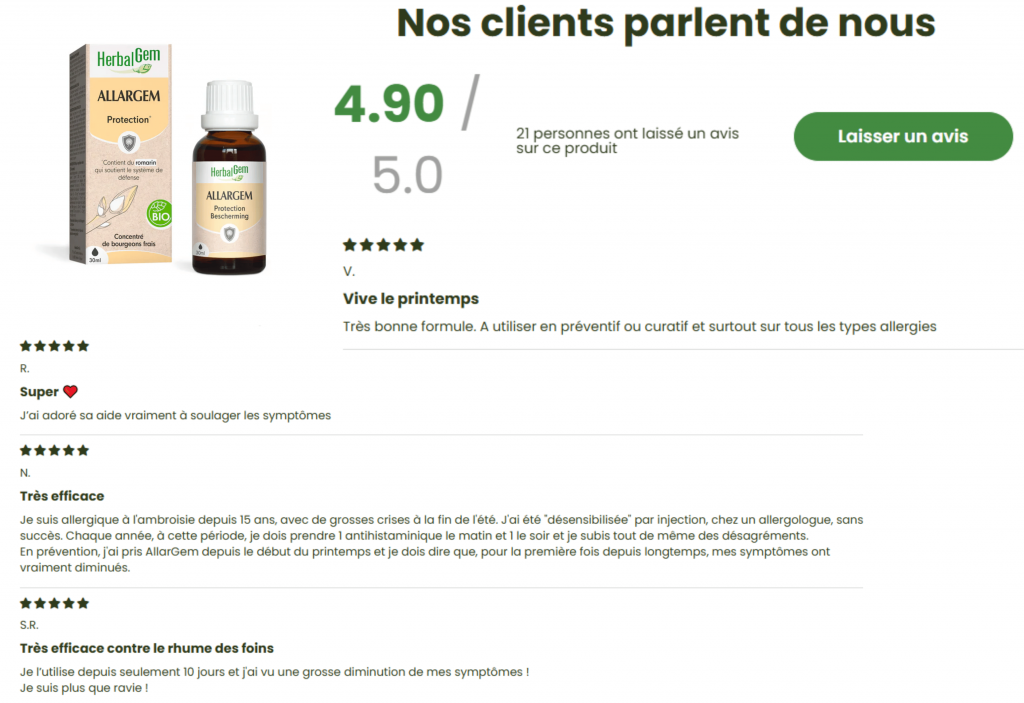Click the 21 personnes ont laissé un avis text

[627, 140]
